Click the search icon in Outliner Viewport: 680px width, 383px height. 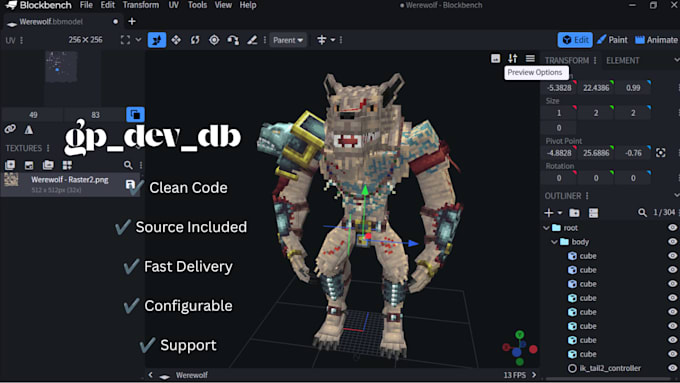[642, 213]
